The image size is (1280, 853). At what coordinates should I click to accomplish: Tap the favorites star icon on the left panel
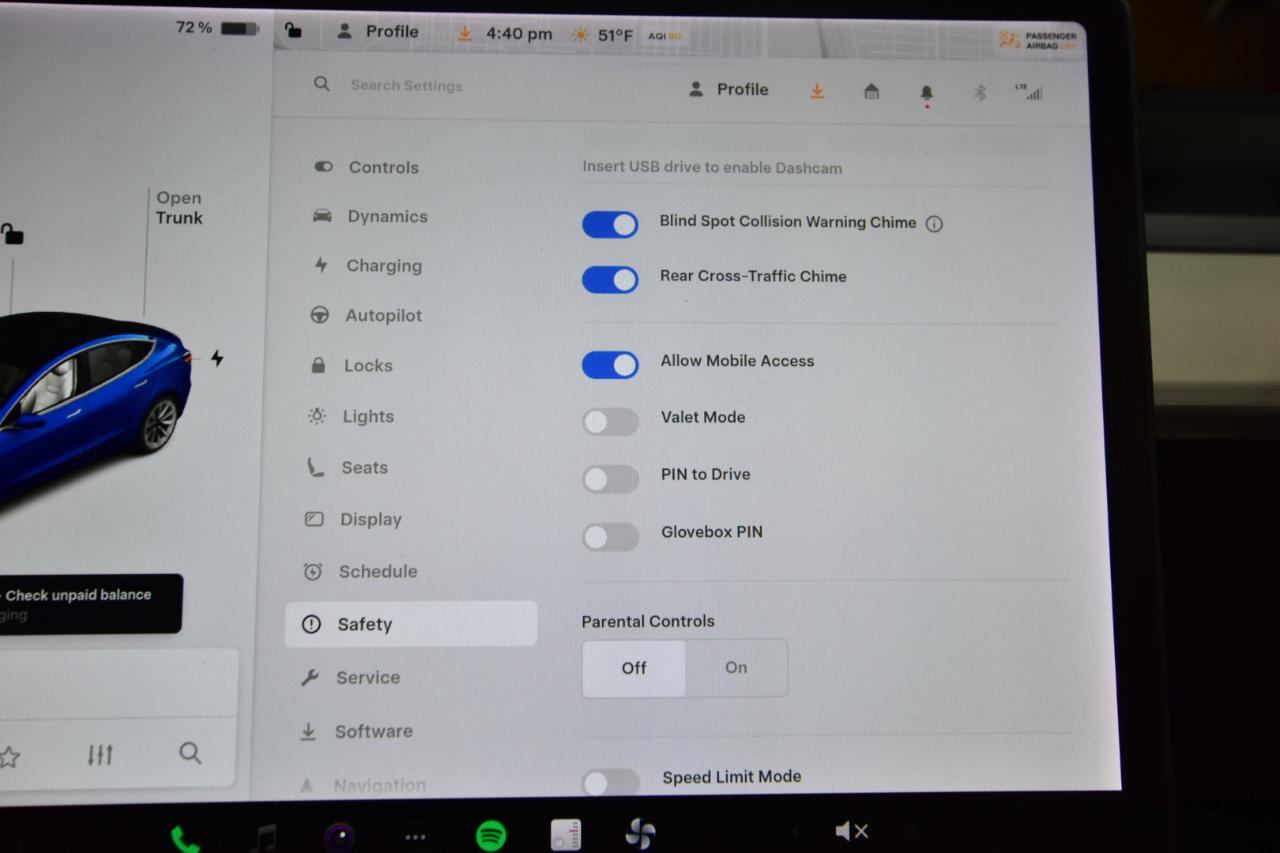[x=12, y=753]
